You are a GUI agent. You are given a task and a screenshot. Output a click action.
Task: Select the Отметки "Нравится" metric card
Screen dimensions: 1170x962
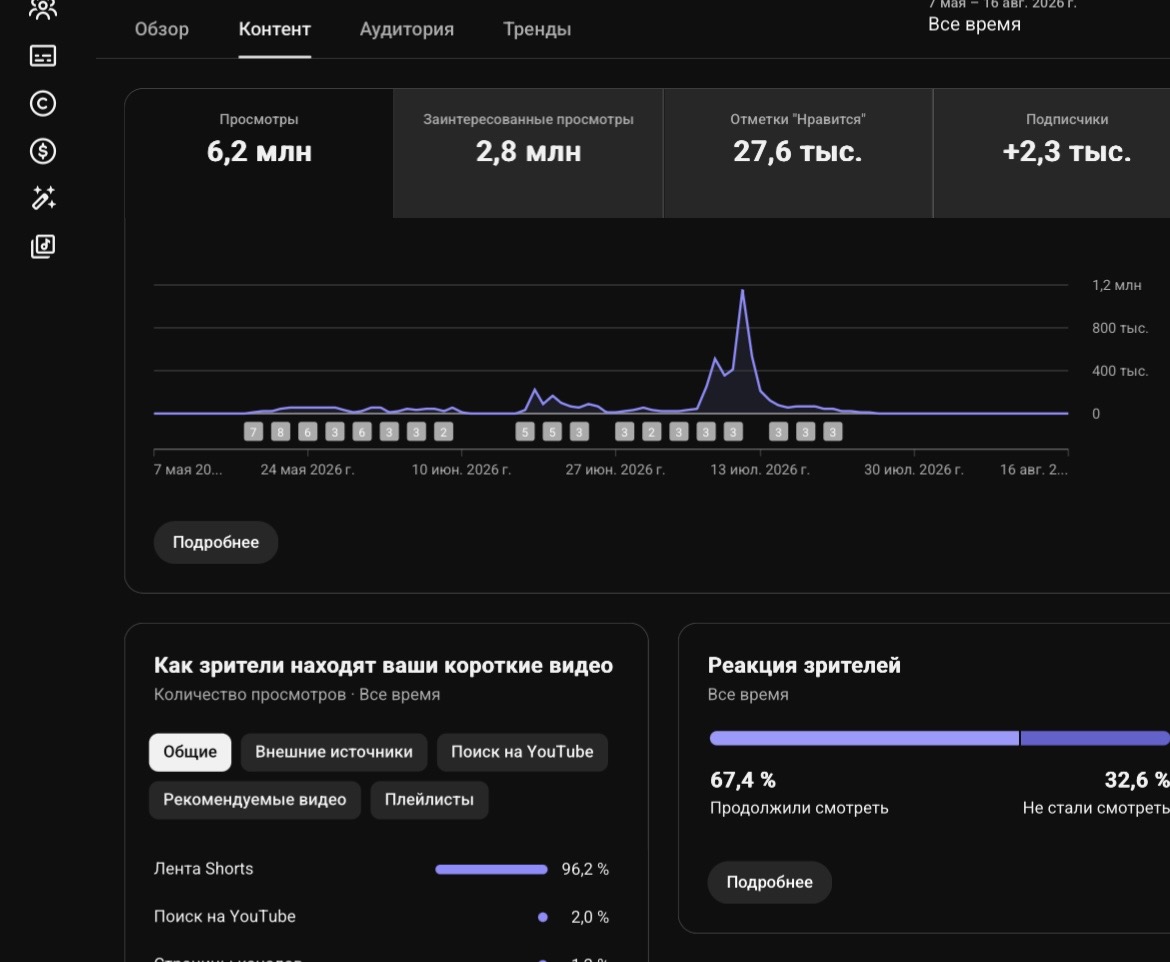click(x=798, y=153)
